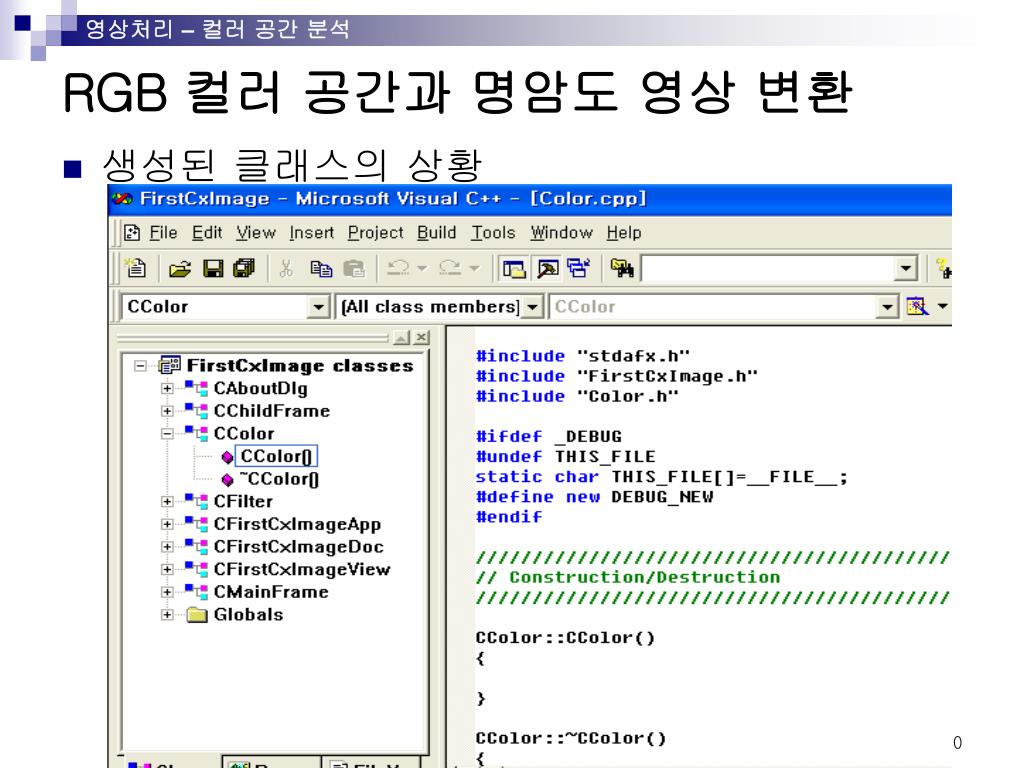
Task: Expand the CFirstCxImageView class node
Action: pos(167,569)
